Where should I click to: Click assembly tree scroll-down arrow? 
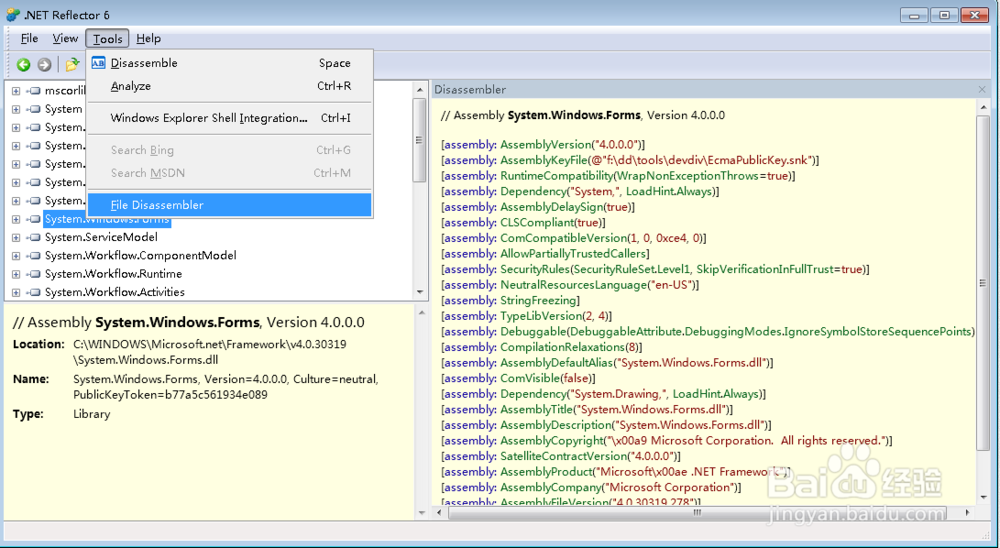coord(419,292)
